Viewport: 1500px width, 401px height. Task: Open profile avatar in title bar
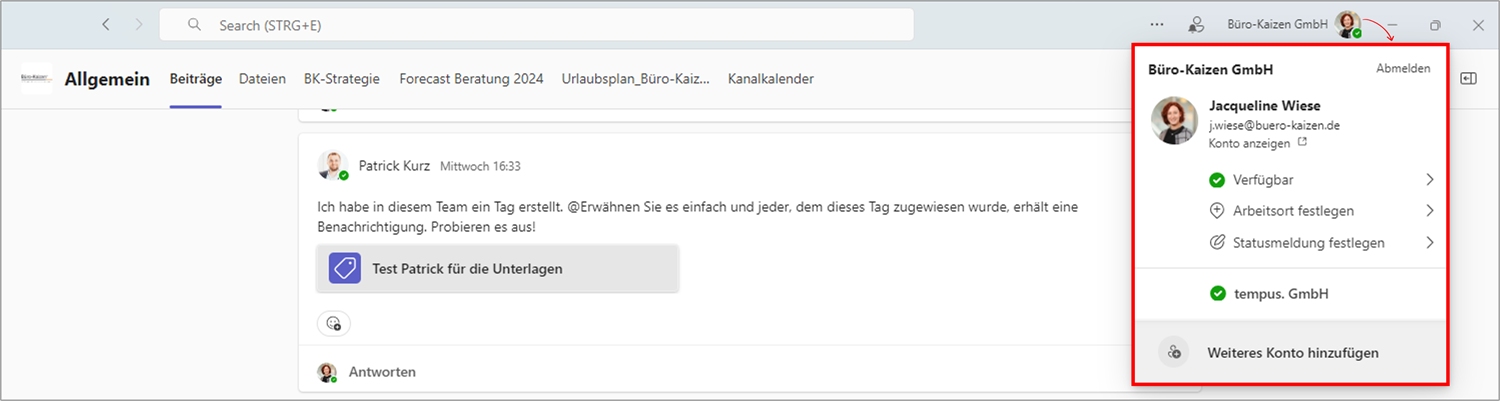pyautogui.click(x=1349, y=25)
